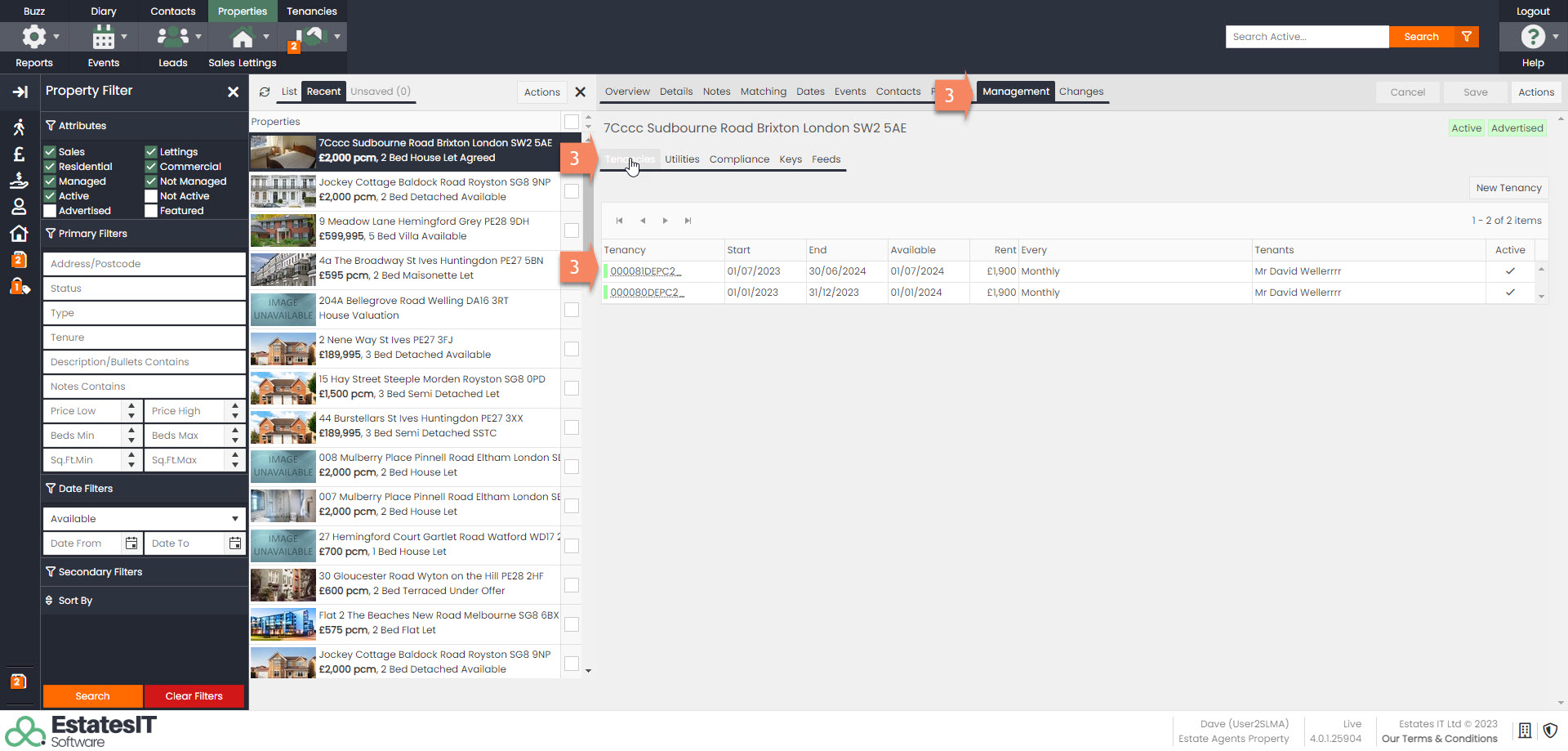
Task: Open the Matching tab
Action: [763, 92]
